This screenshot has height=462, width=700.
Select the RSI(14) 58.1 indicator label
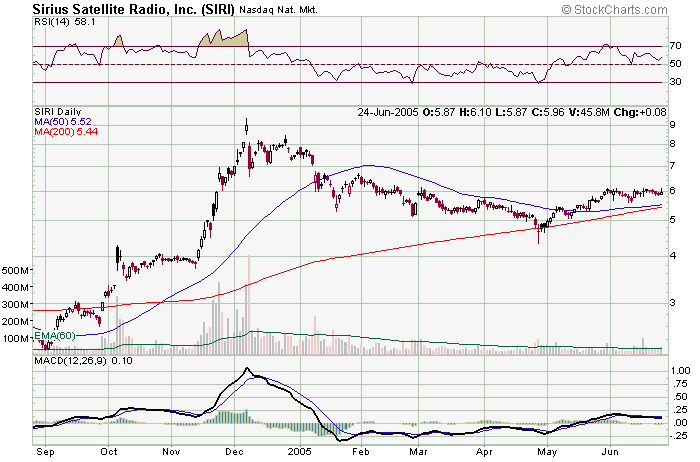(65, 22)
